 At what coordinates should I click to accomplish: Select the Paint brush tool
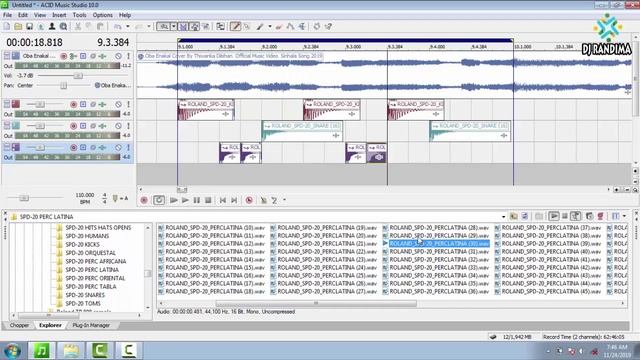[260, 27]
